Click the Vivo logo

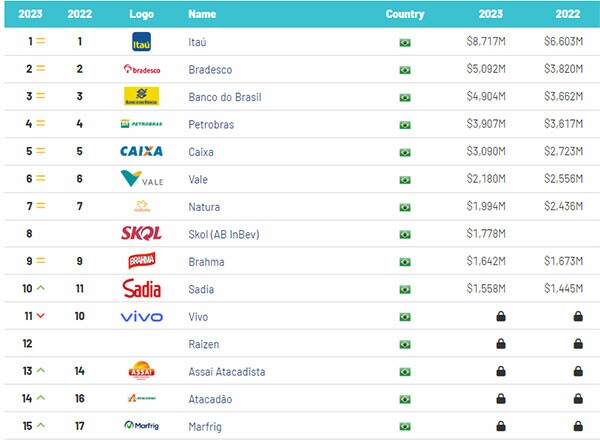142,316
